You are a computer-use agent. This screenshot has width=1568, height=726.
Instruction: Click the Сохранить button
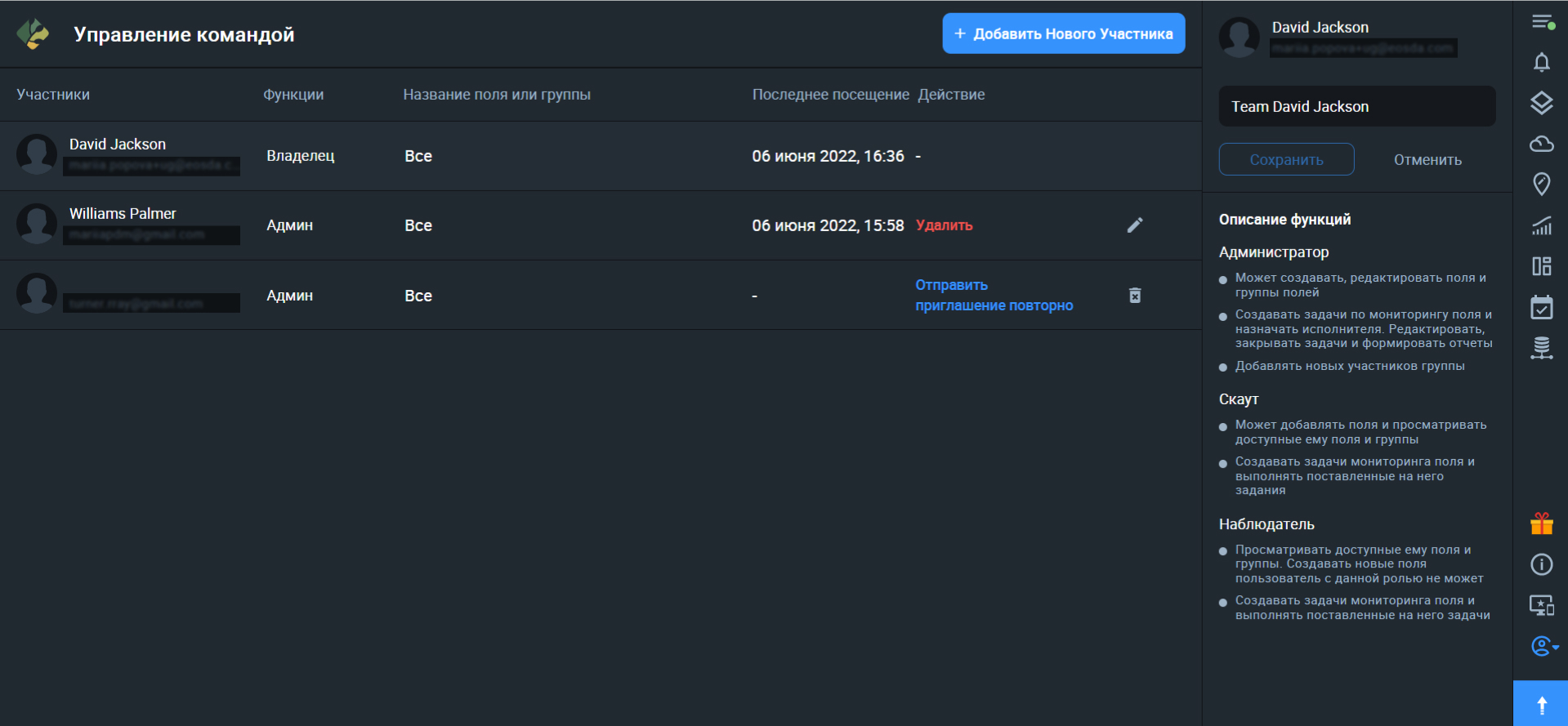tap(1286, 159)
